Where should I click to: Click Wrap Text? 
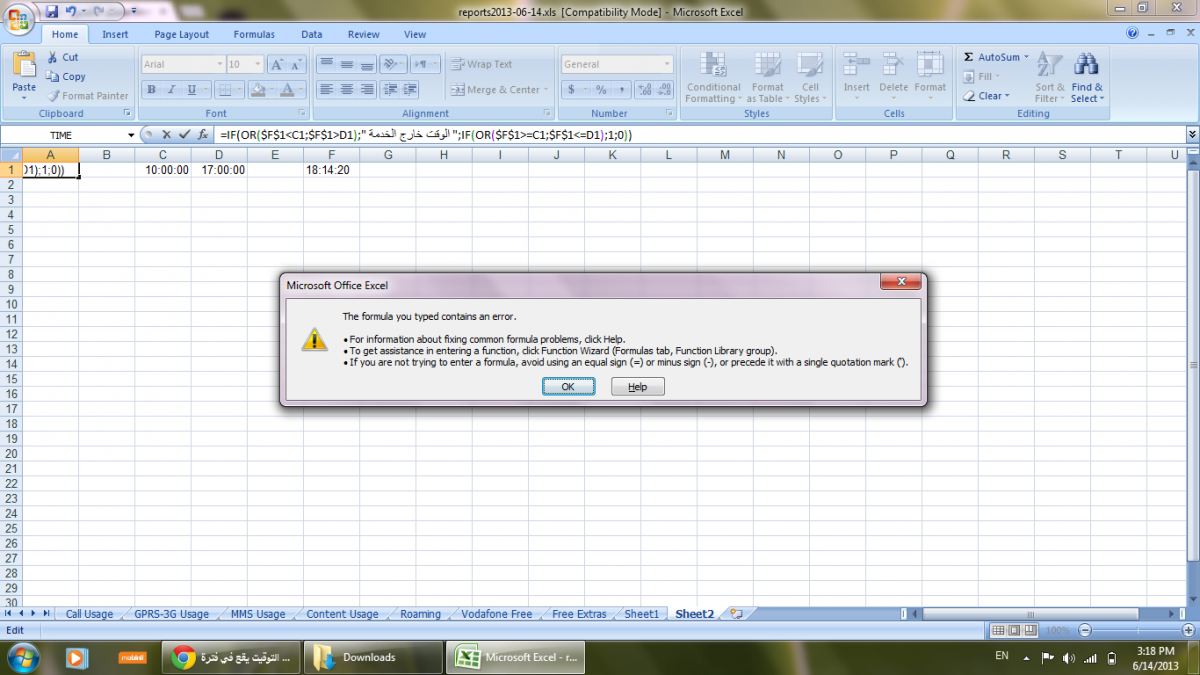pos(481,64)
